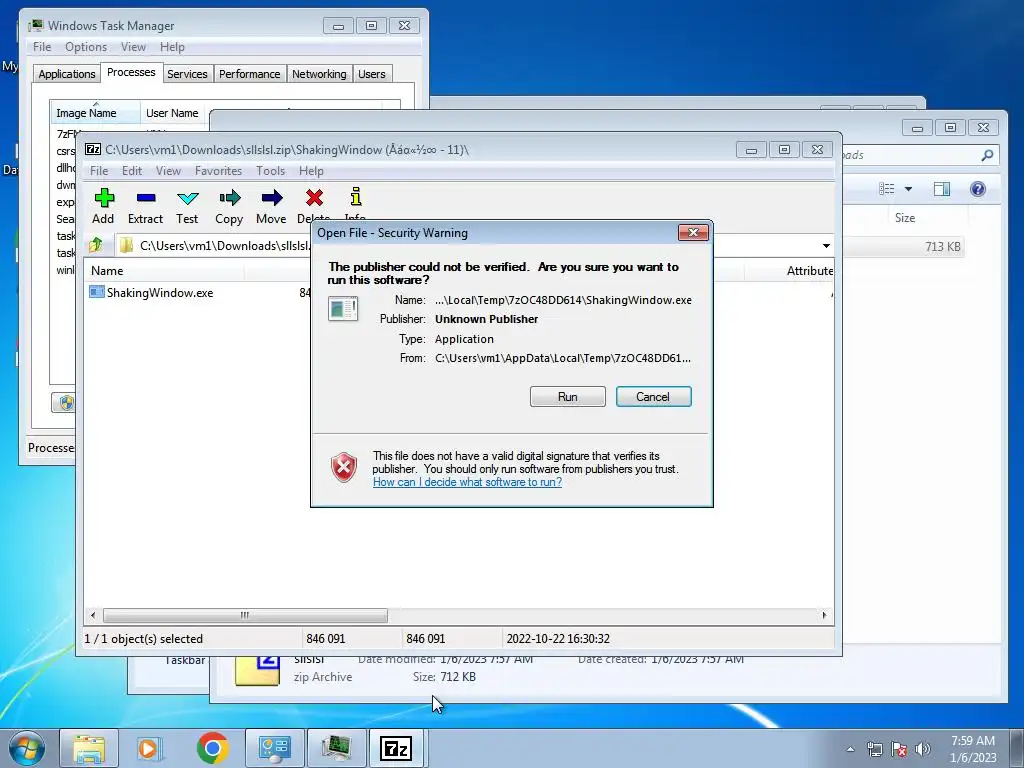Show hidden tray icons arrow

tap(850, 749)
